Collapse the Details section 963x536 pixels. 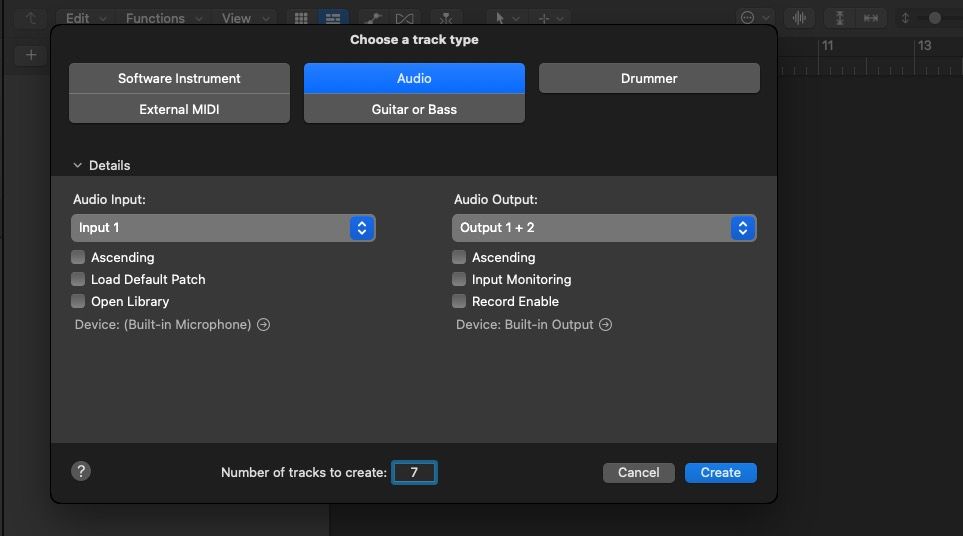click(x=78, y=166)
